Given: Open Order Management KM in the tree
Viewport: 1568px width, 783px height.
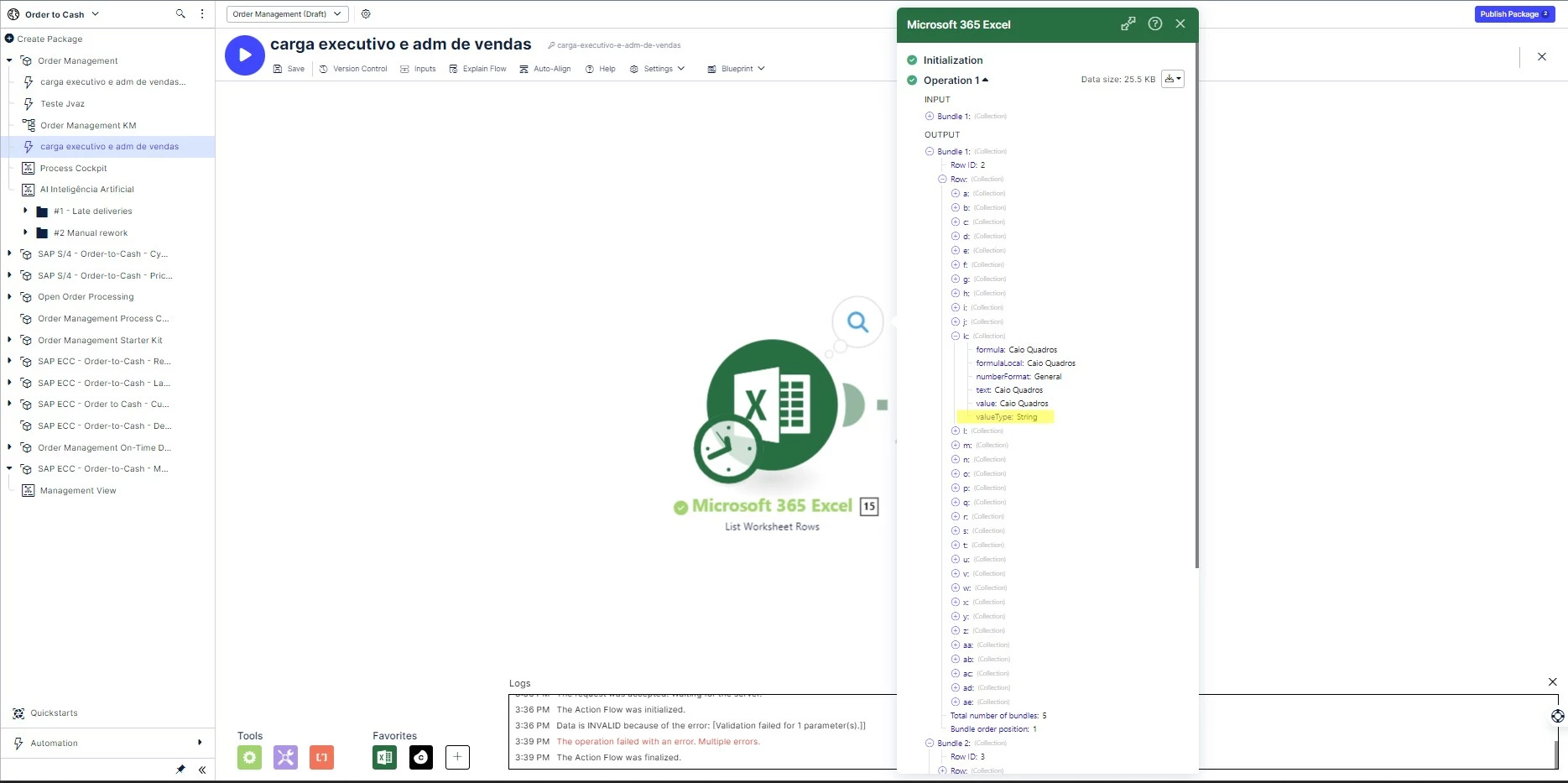Looking at the screenshot, I should click(88, 125).
